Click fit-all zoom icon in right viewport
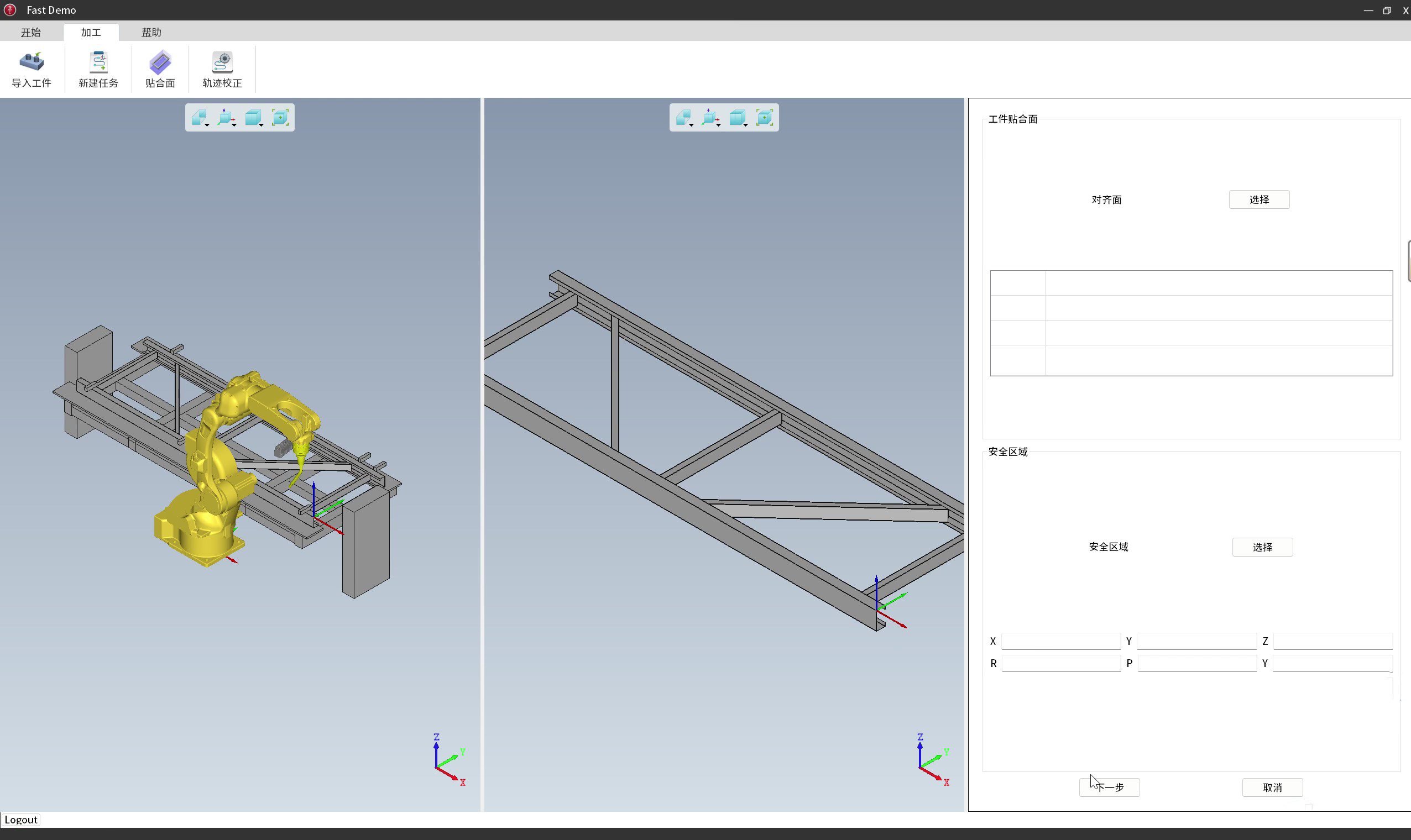 pyautogui.click(x=765, y=118)
